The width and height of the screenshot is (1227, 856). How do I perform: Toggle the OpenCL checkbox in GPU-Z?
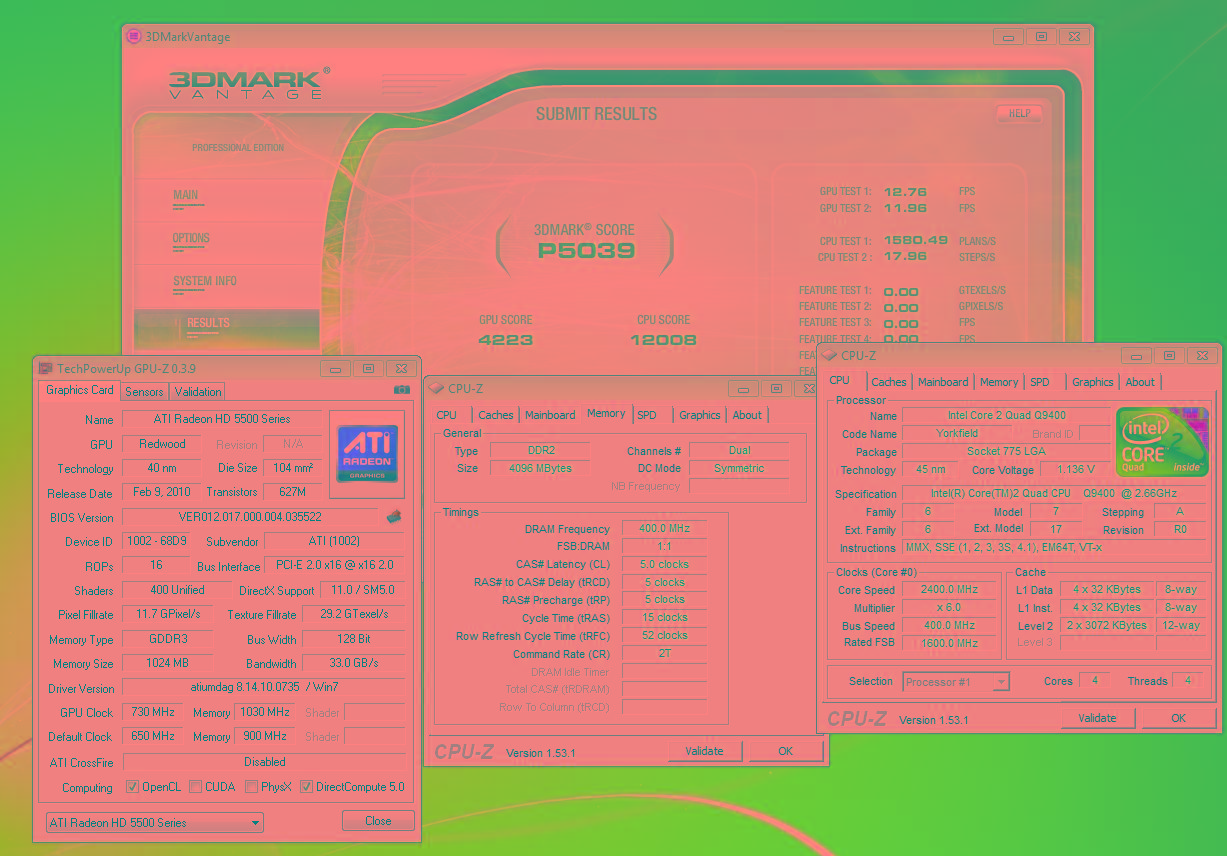(132, 787)
